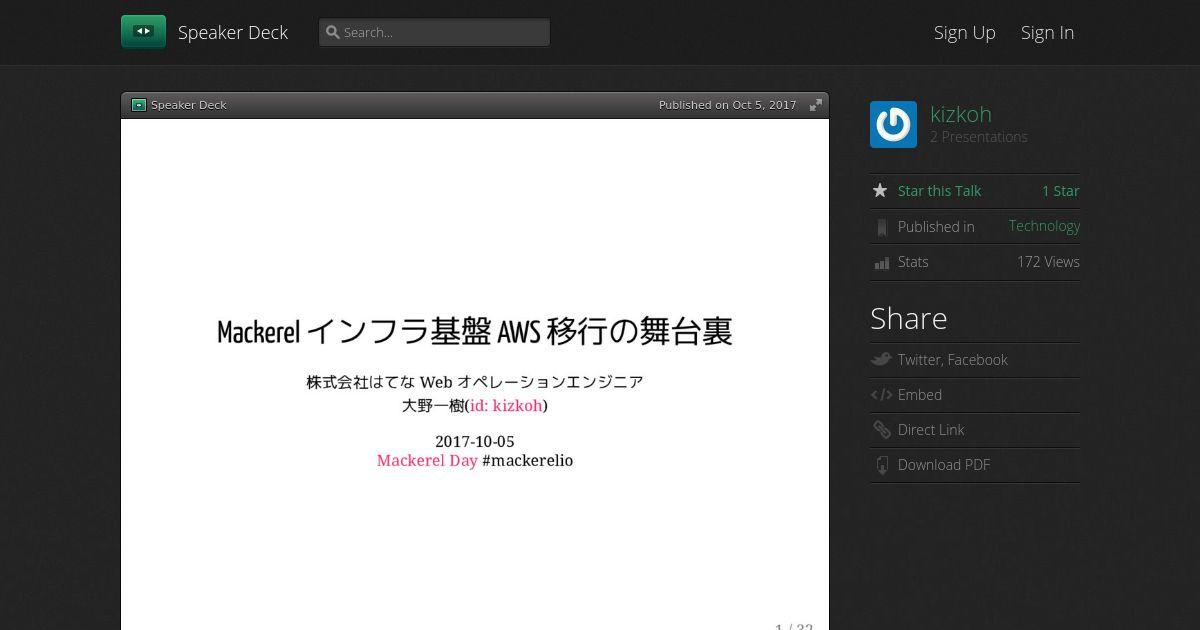Click the slide title Mackerel インフラ基盤 AWS 移行の舞台裏
This screenshot has height=630, width=1200.
click(x=475, y=332)
